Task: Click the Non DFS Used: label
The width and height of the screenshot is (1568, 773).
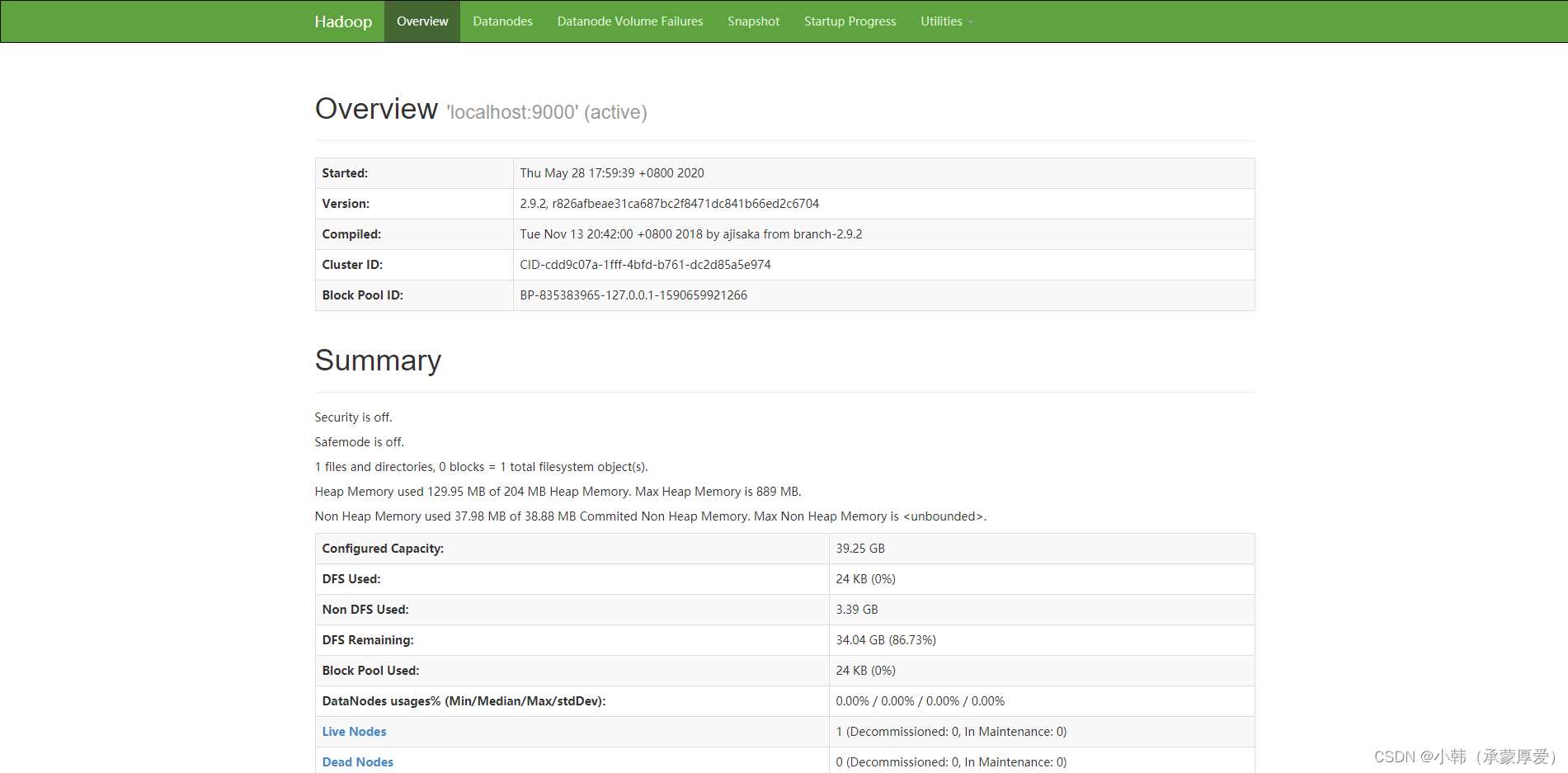Action: point(365,610)
